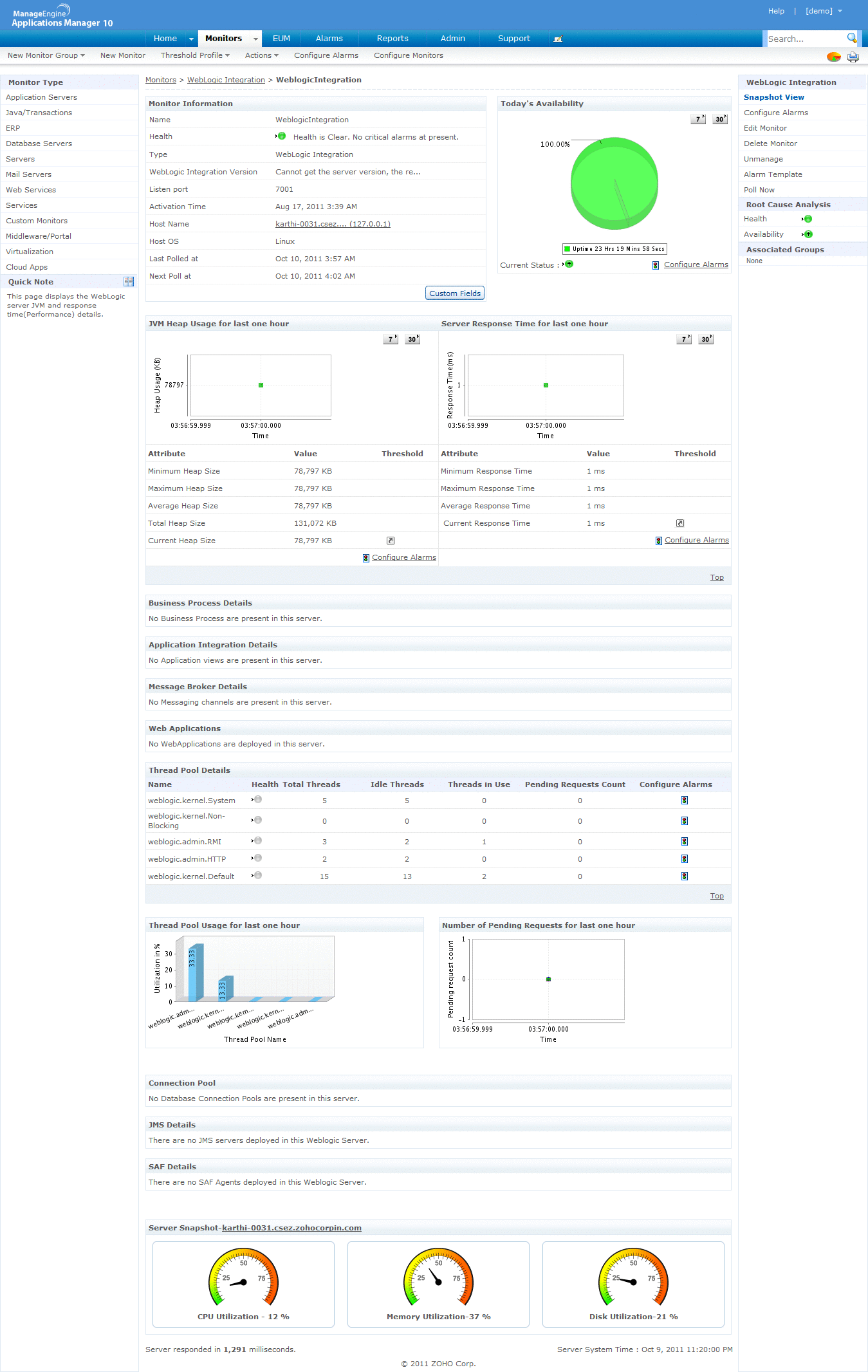Viewport: 868px width, 1372px height.
Task: Show 30-day JVM Heap Usage history
Action: tap(412, 339)
